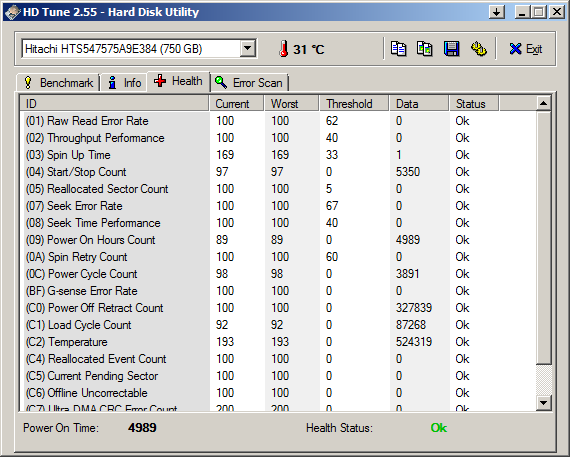Screen dimensions: 570x457
Task: Click the Status column header
Action: 474,104
